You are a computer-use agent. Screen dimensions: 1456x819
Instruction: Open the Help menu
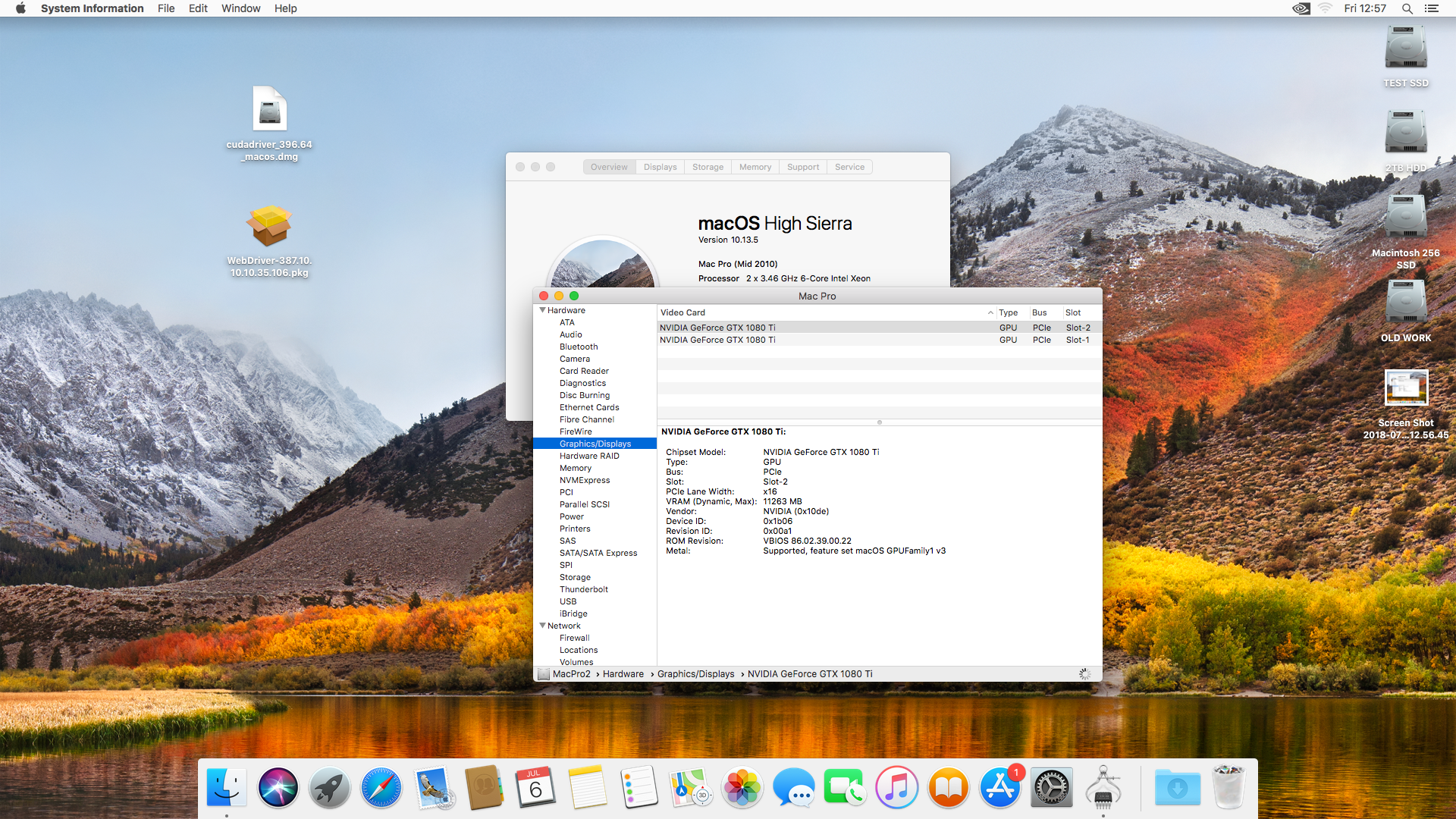point(285,8)
